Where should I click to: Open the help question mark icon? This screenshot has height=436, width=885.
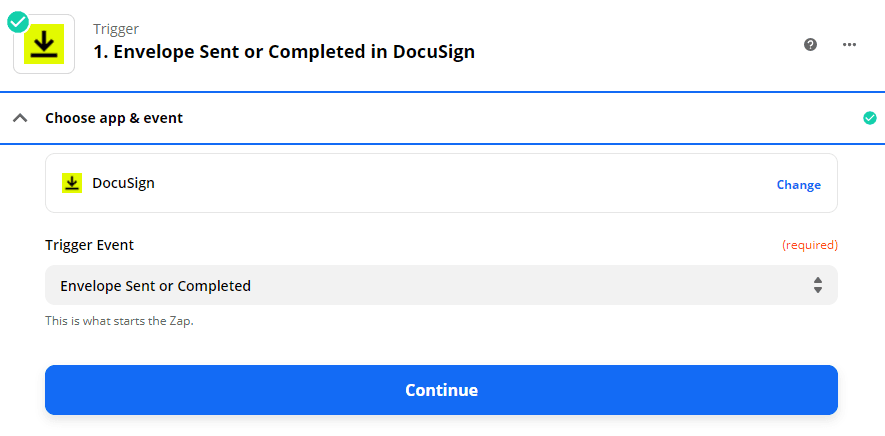pos(811,44)
